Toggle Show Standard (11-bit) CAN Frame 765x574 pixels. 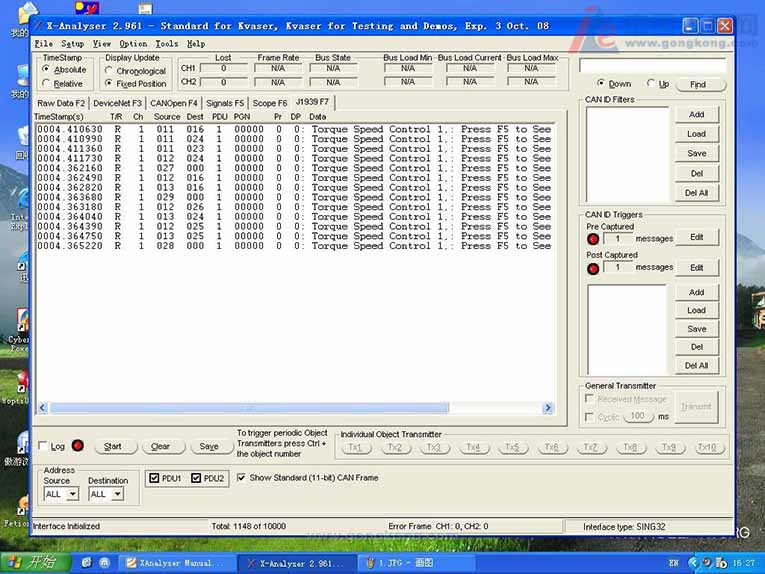(241, 477)
